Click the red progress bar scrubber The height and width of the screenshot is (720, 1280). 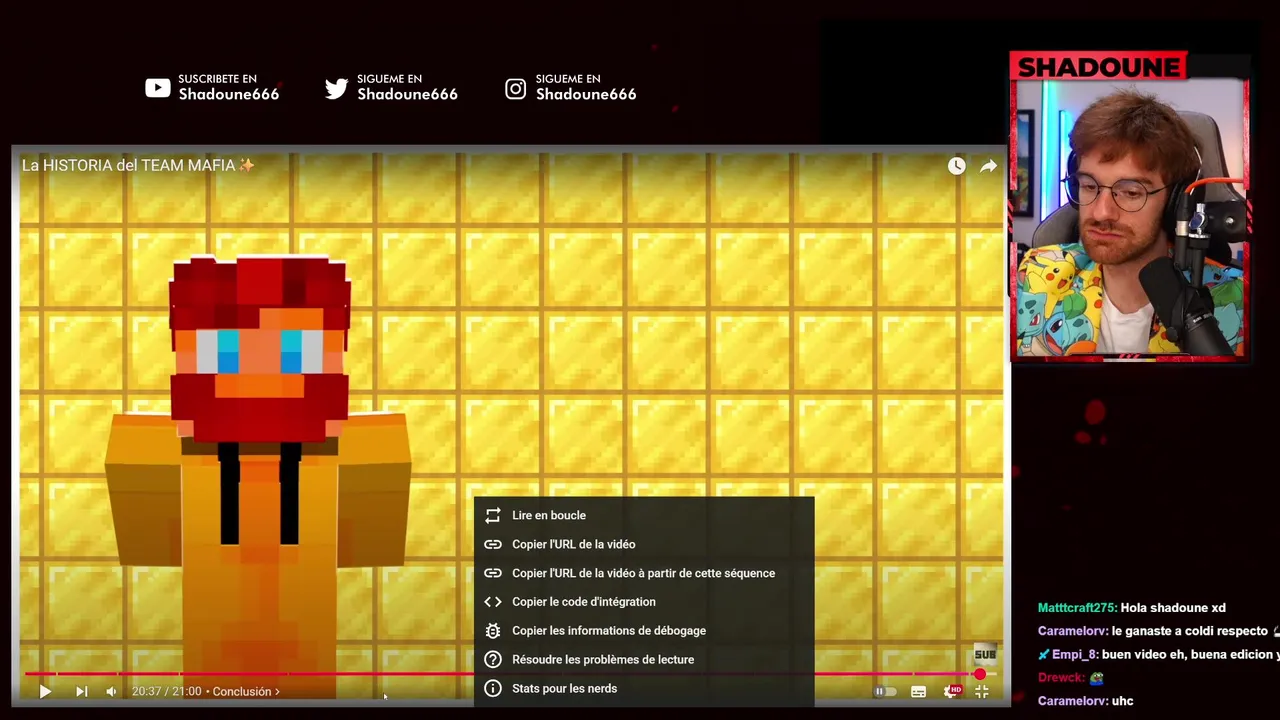[979, 675]
